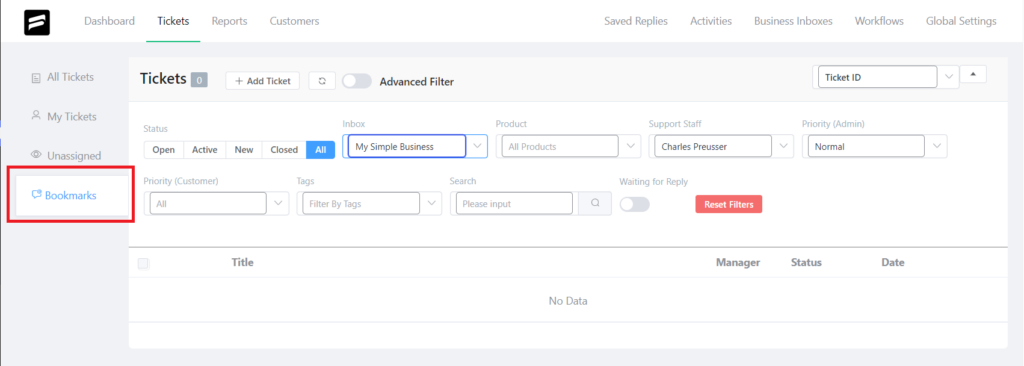Click the refresh tickets icon button
Screen dimensions: 1024x366
click(x=322, y=80)
